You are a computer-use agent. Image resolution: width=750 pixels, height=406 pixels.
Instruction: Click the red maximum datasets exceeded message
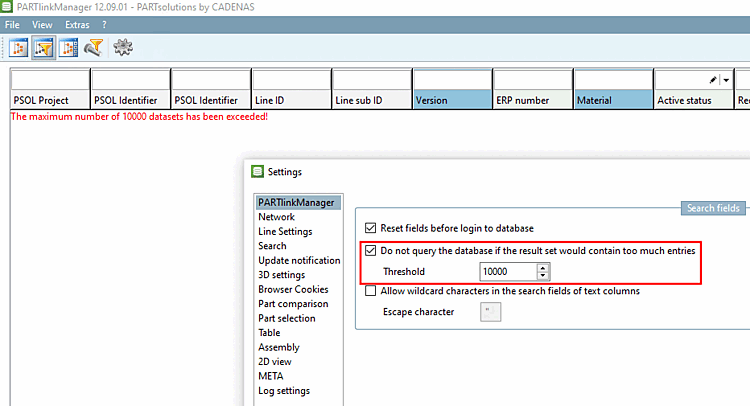[x=139, y=117]
